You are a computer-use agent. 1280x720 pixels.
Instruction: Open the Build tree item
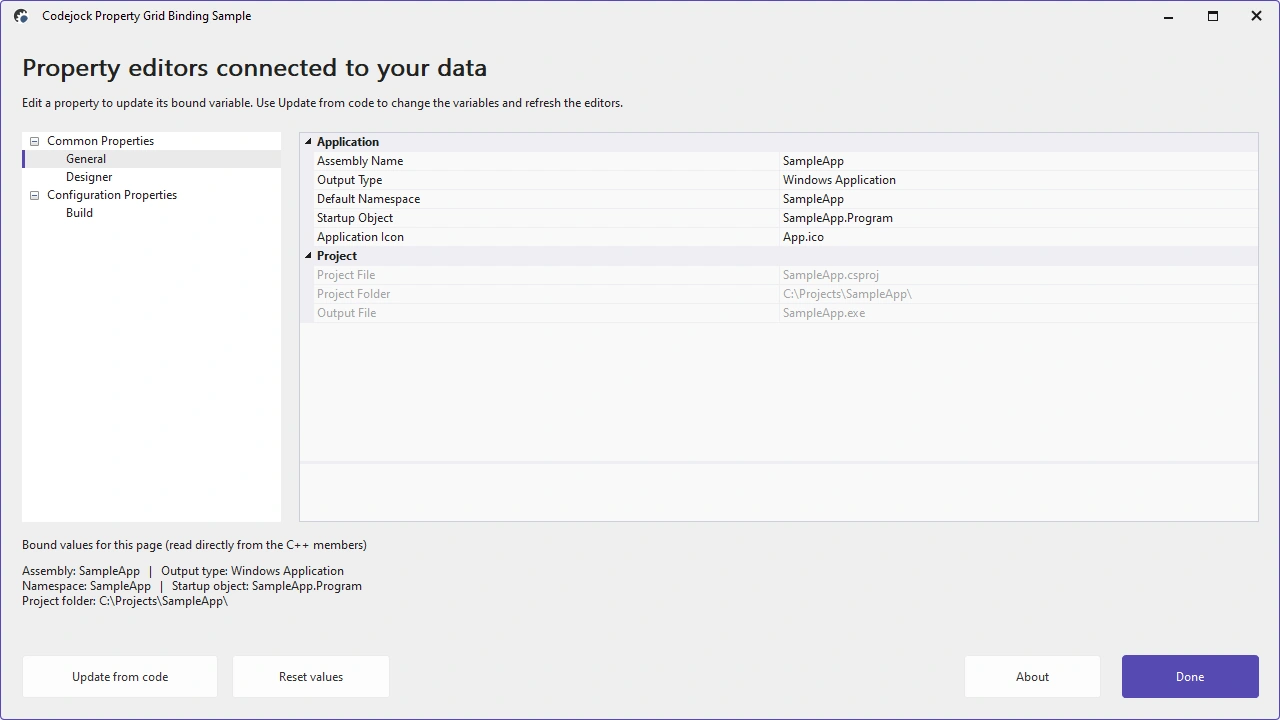(79, 213)
